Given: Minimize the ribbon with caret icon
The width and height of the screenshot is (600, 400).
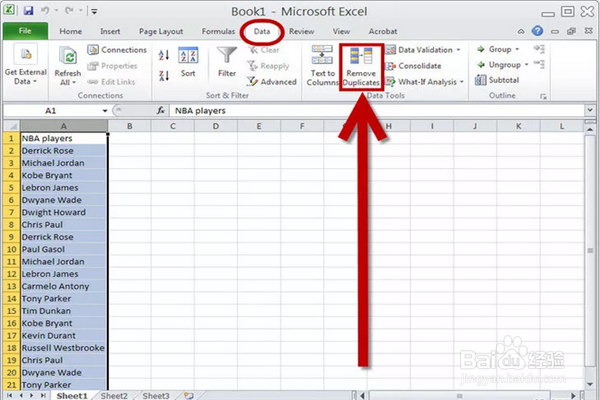Looking at the screenshot, I should 521,31.
